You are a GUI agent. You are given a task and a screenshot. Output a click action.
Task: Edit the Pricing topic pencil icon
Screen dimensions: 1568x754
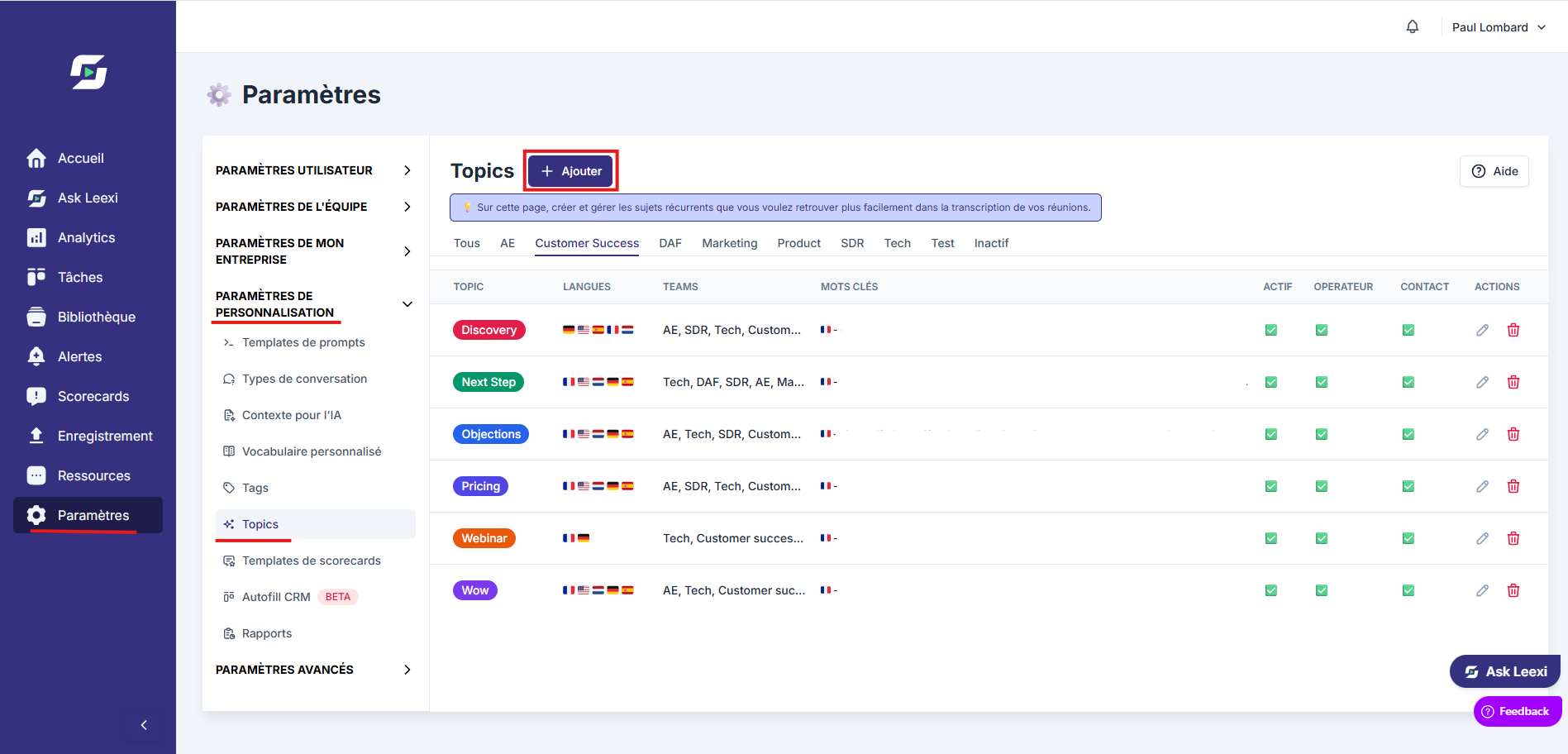click(1482, 486)
